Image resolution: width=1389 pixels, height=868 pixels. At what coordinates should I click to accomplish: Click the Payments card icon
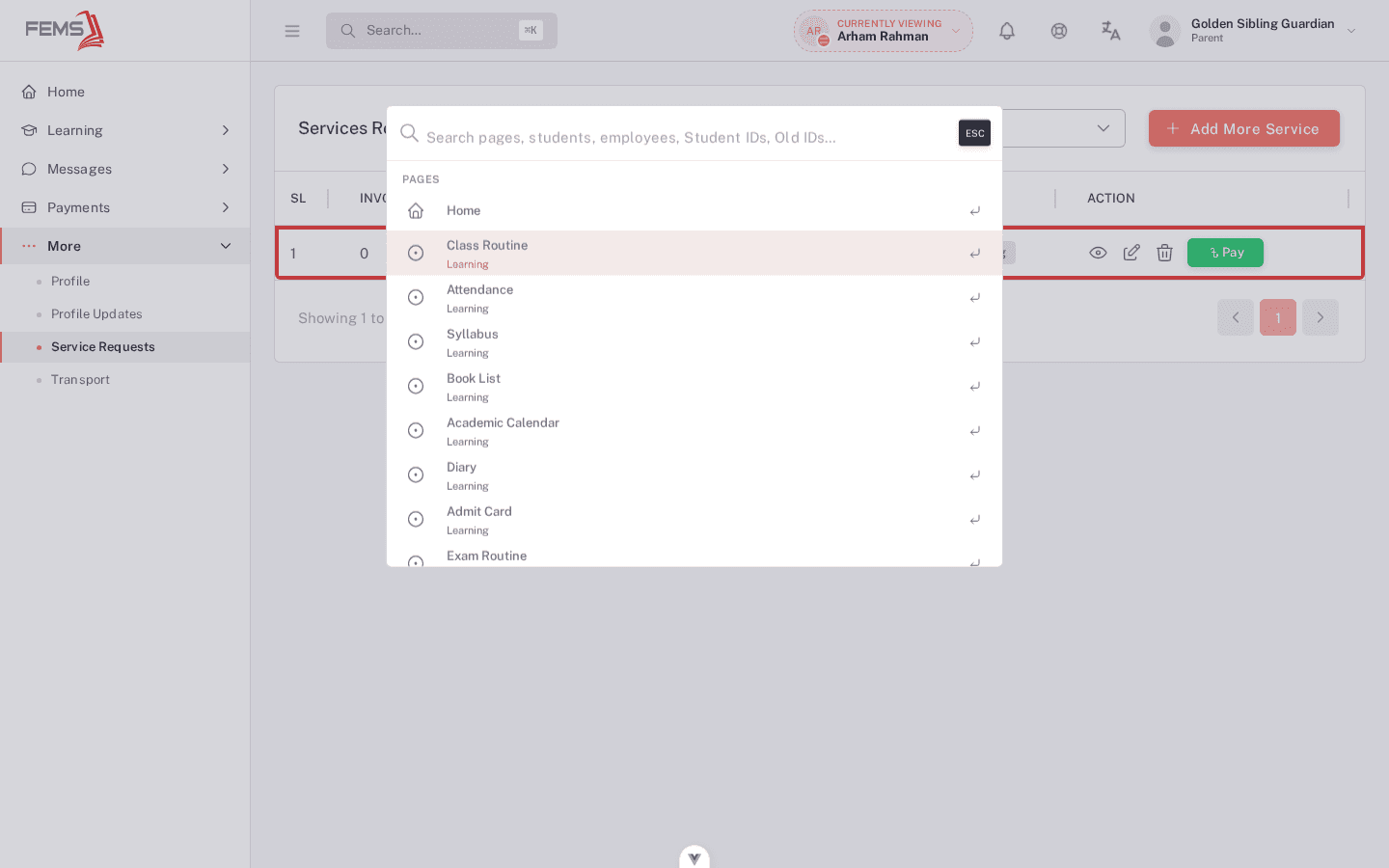[x=29, y=207]
